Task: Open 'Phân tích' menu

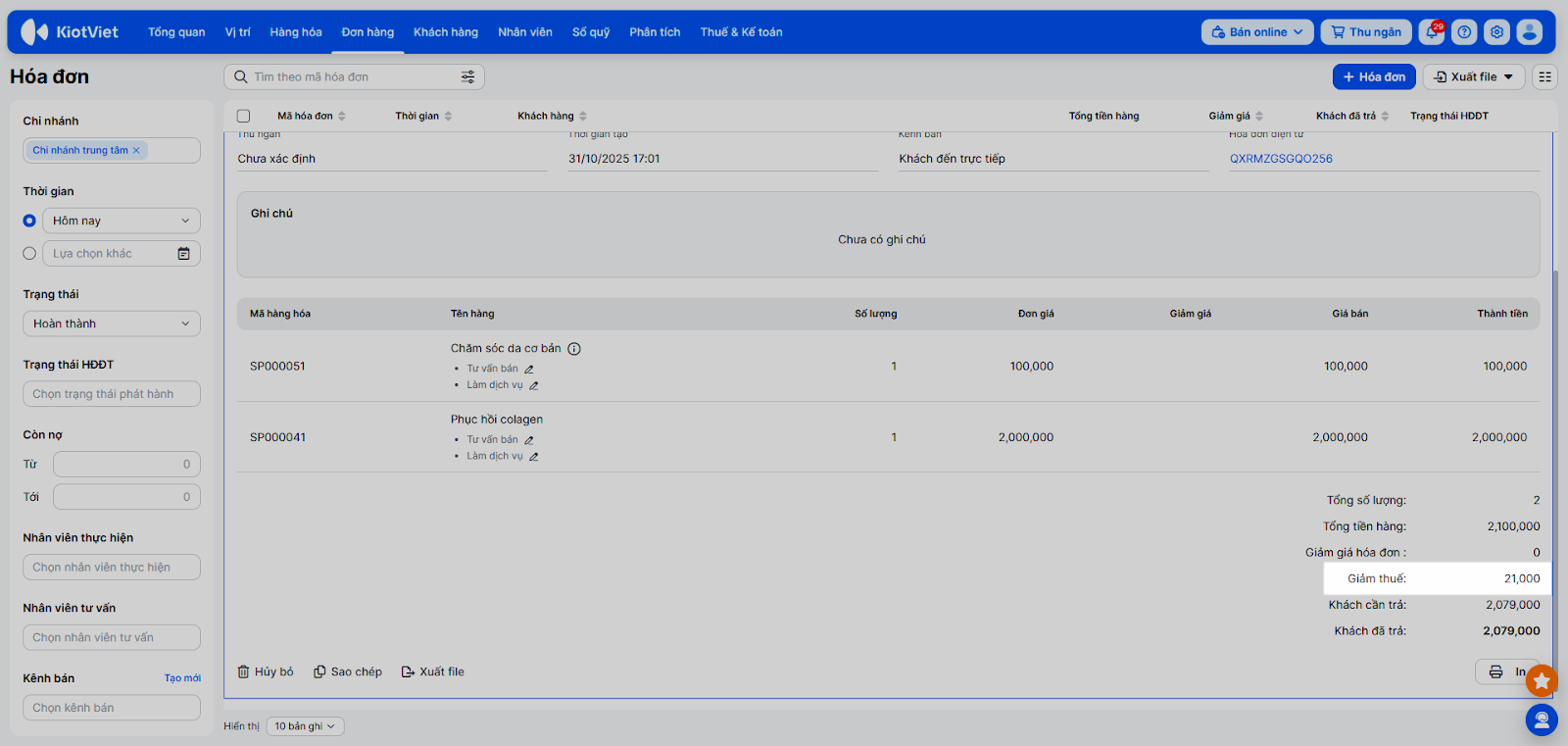Action: [655, 32]
